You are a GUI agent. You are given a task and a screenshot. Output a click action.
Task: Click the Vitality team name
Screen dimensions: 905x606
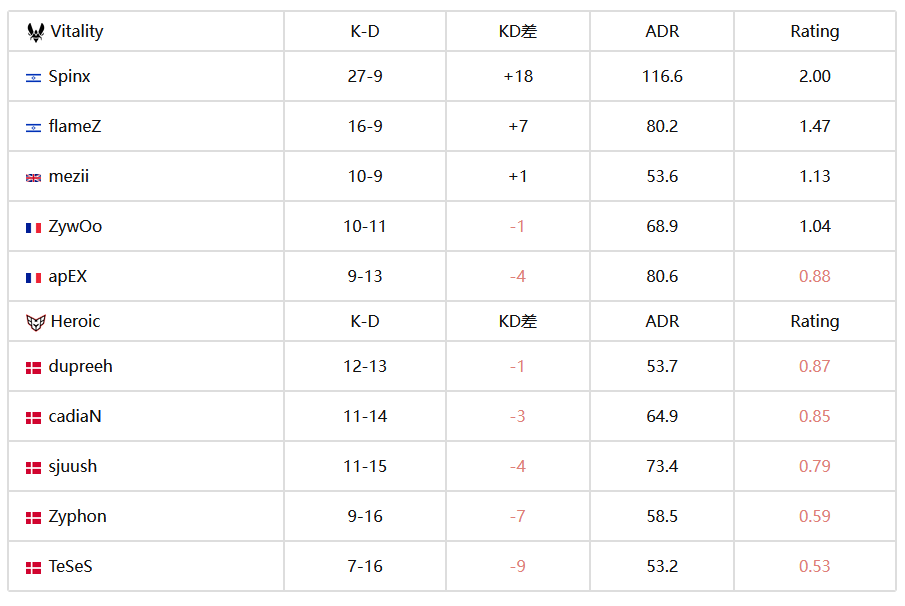77,31
